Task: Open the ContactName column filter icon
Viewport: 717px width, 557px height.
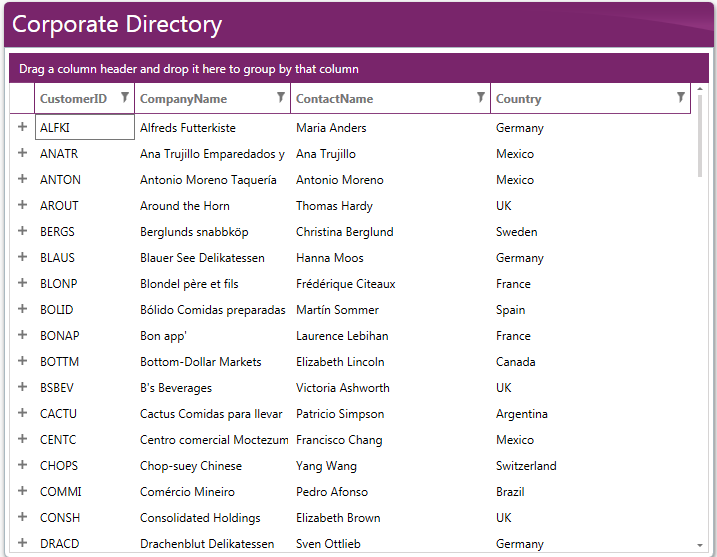Action: pos(480,98)
